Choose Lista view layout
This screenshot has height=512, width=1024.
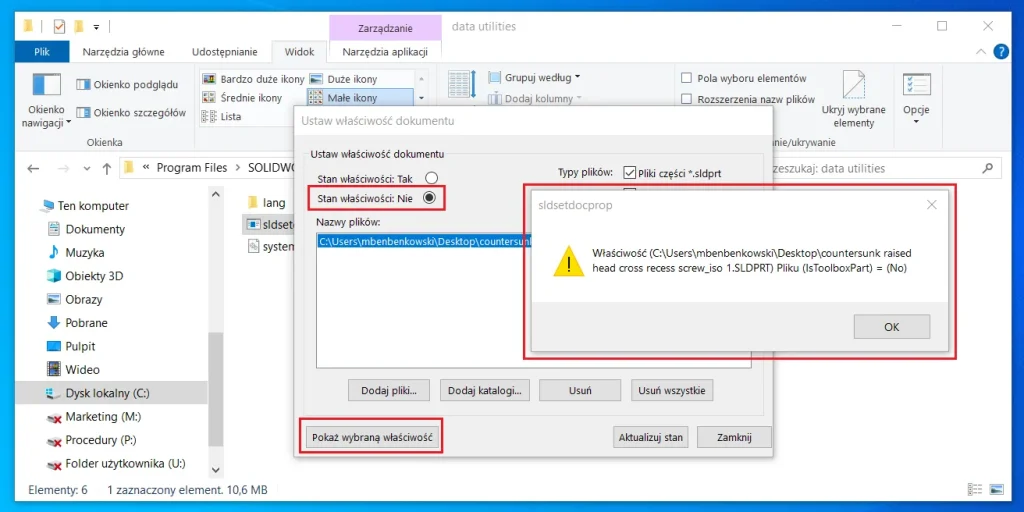pyautogui.click(x=222, y=116)
